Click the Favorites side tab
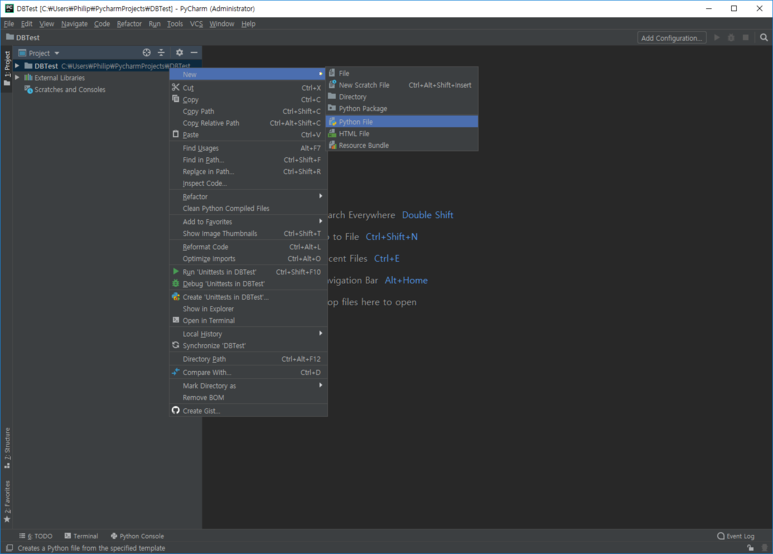773x554 pixels. point(7,501)
